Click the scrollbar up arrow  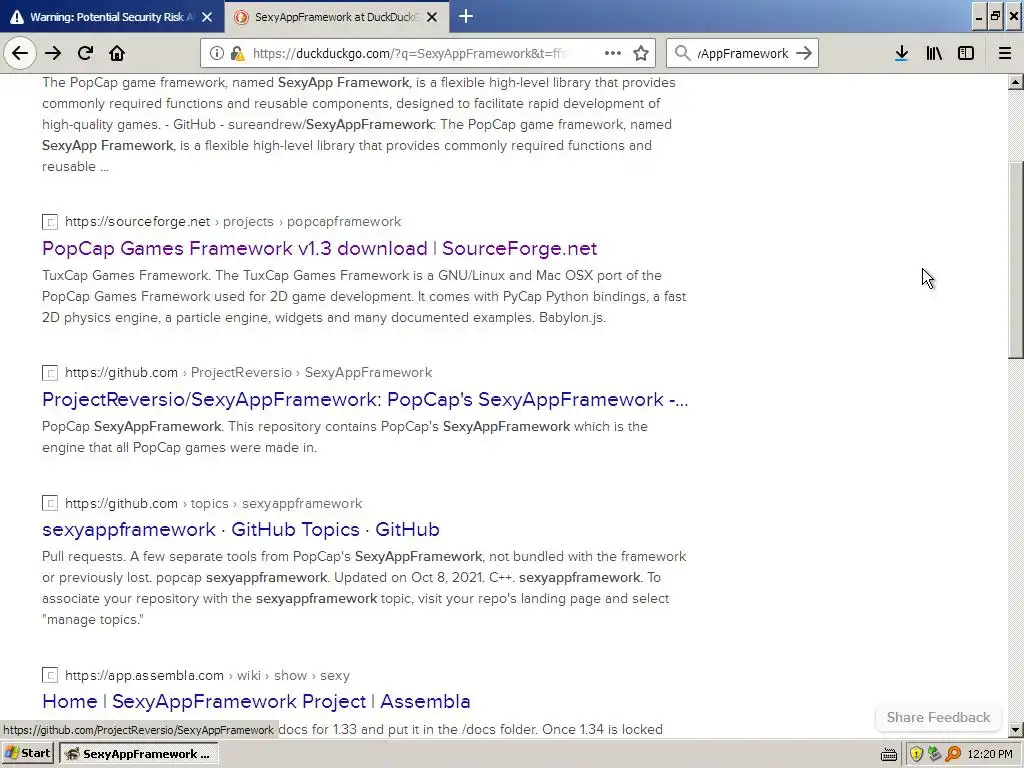click(1016, 82)
